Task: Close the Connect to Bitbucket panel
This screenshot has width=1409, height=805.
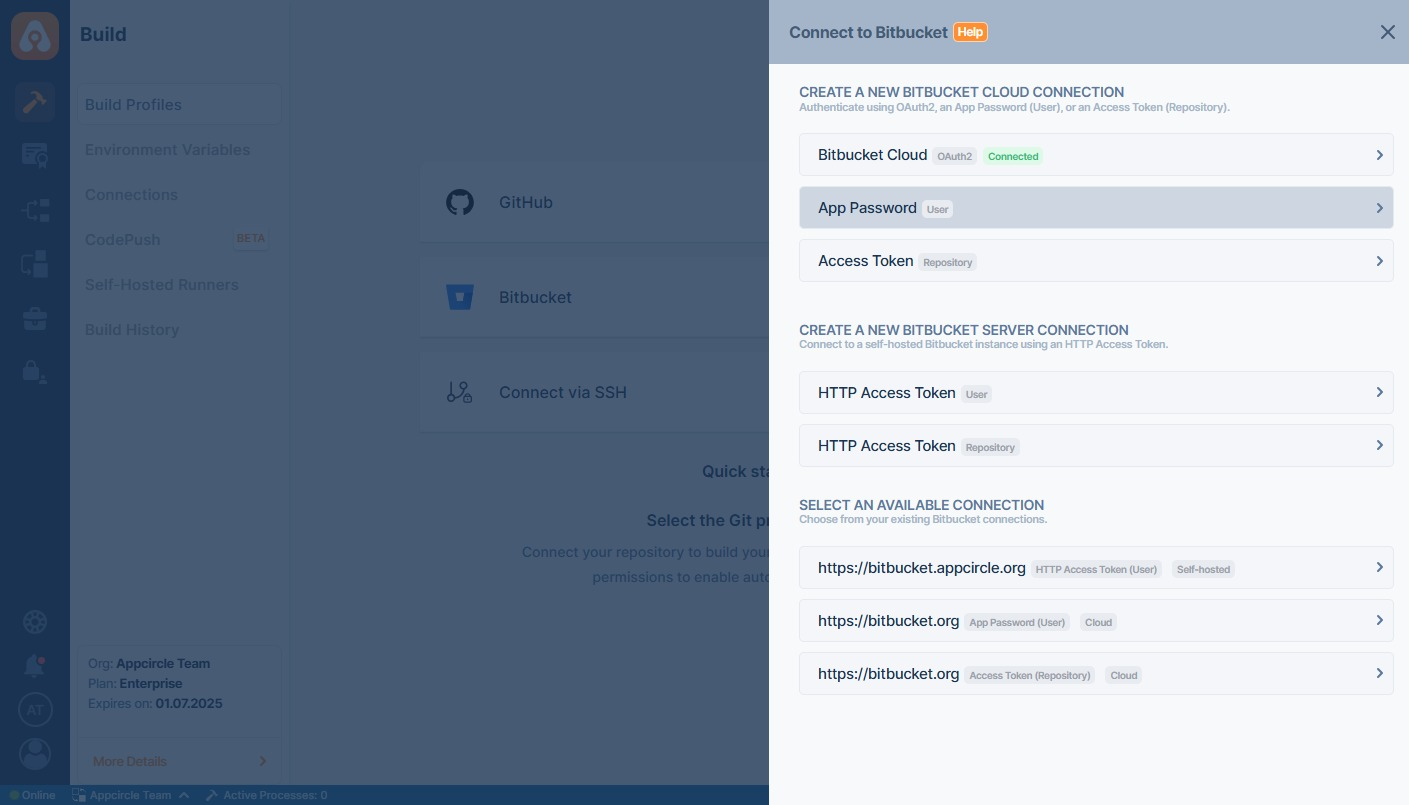Action: [x=1387, y=32]
